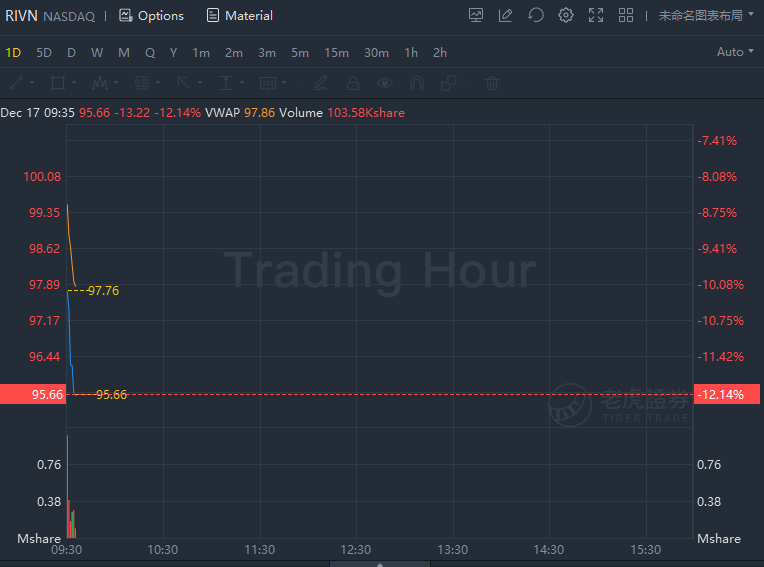Switch to Q quarterly timeframe
The image size is (764, 567).
pyautogui.click(x=150, y=53)
